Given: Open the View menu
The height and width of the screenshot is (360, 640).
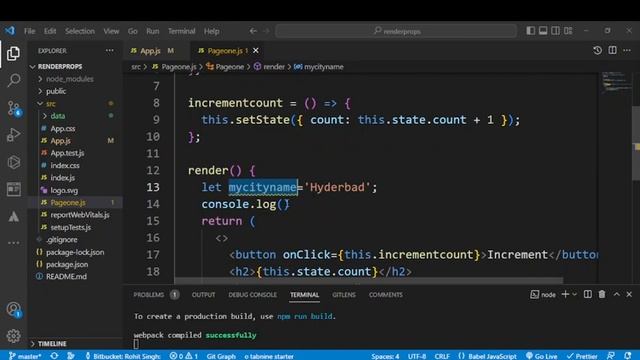Looking at the screenshot, I should (x=111, y=31).
